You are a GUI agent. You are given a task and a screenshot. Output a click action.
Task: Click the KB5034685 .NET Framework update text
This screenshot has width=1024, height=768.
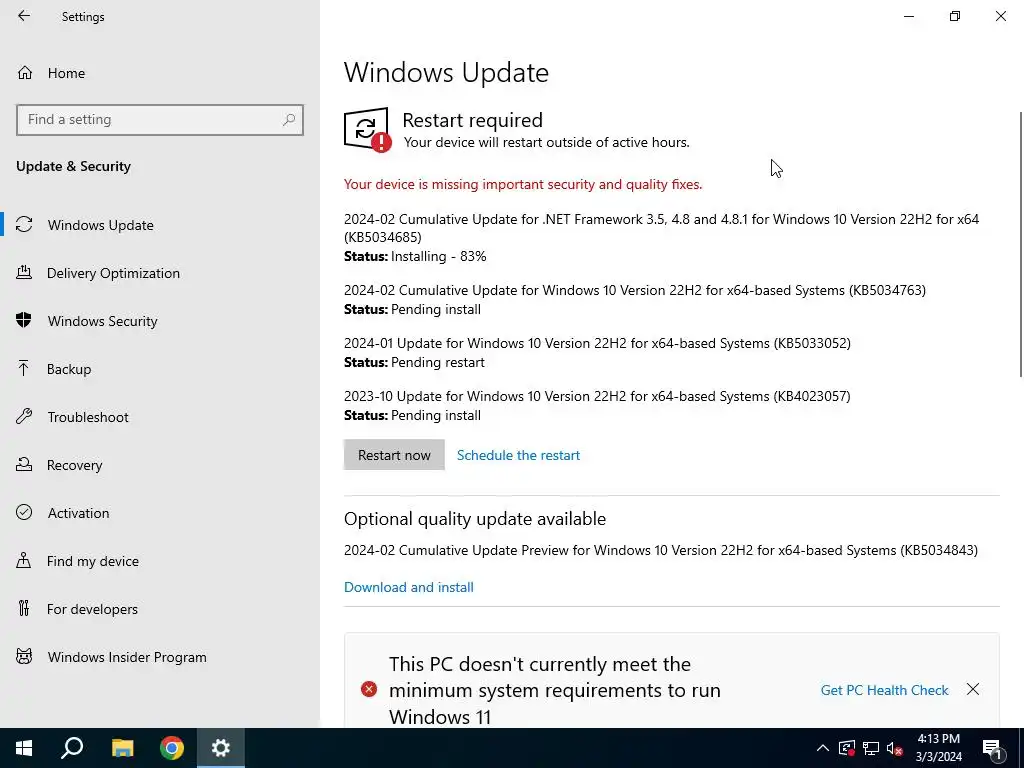coord(662,228)
